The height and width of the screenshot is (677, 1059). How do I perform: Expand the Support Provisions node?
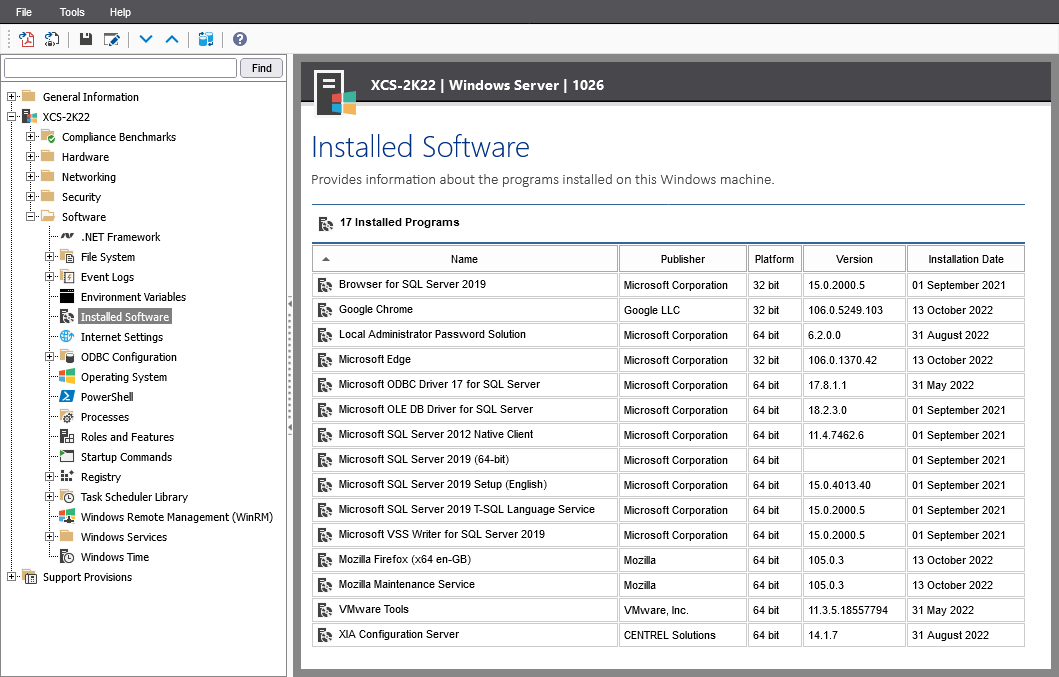(x=11, y=576)
